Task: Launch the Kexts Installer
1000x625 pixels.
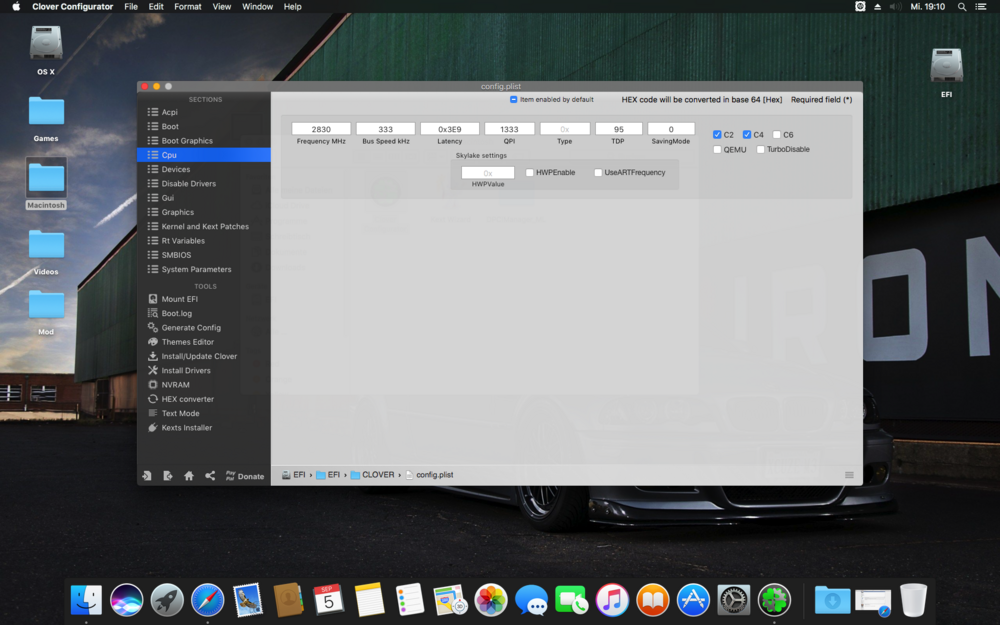Action: 186,427
